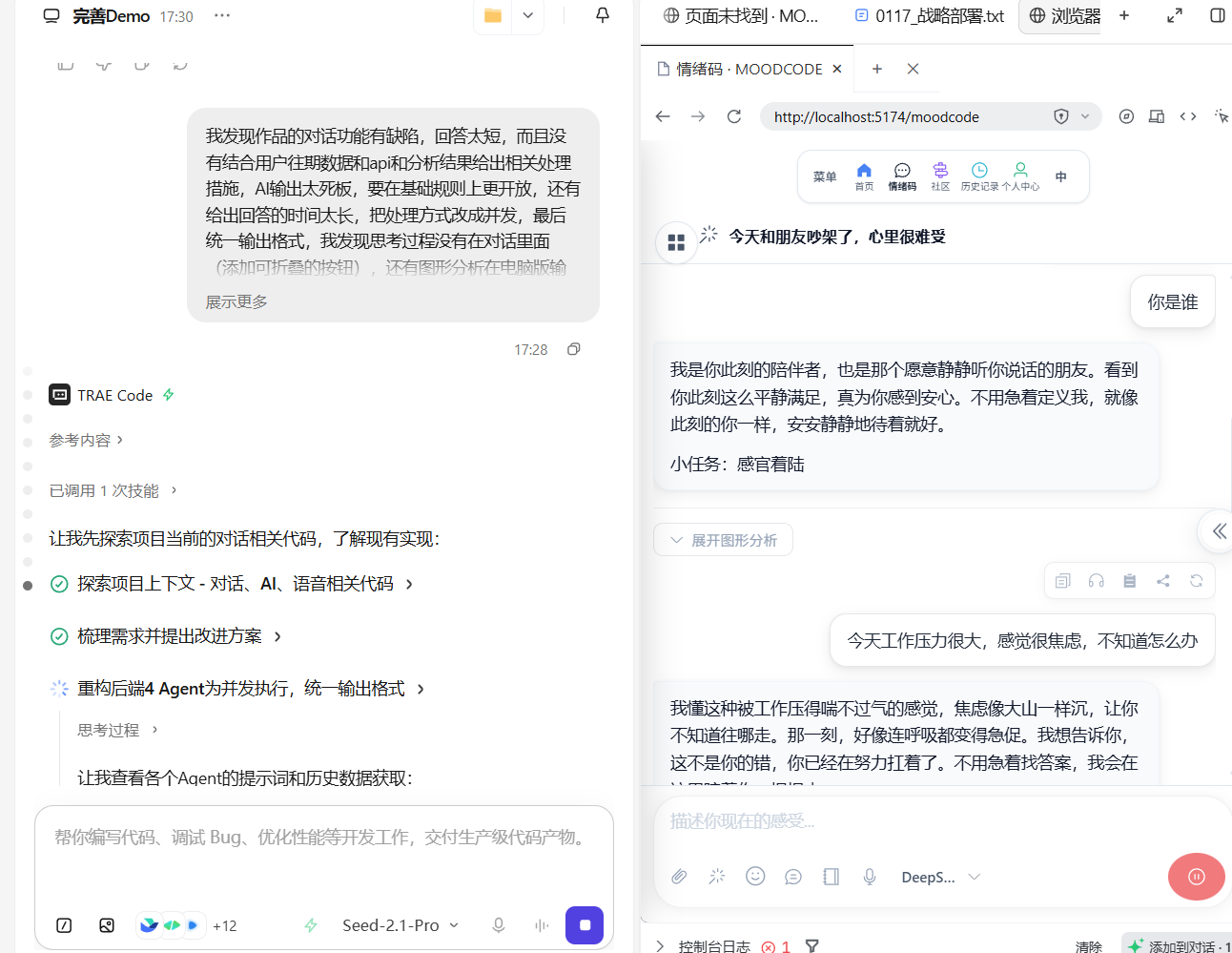Attach file with paperclip icon
The height and width of the screenshot is (953, 1232).
(679, 877)
